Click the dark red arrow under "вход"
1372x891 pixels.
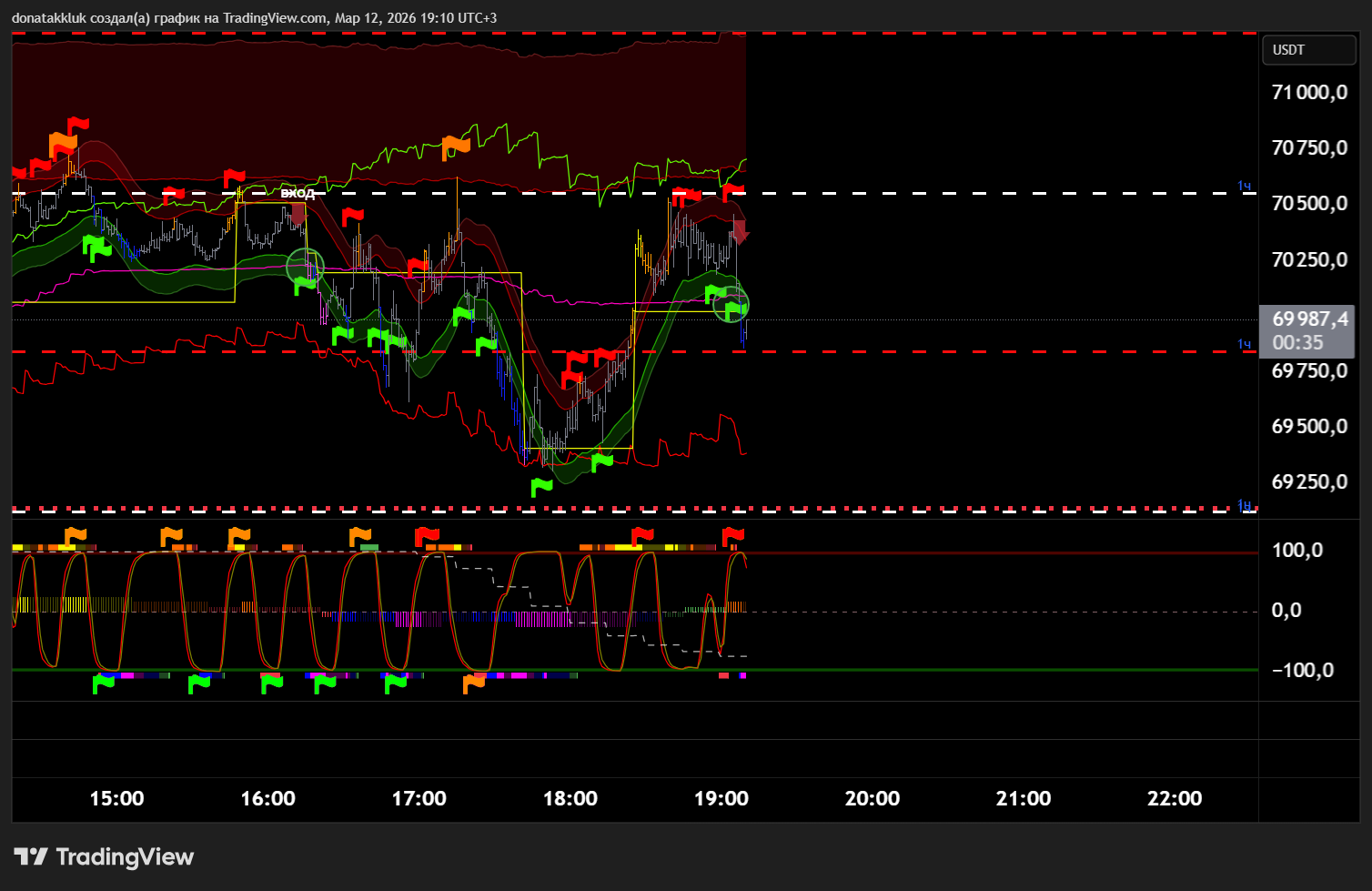298,214
